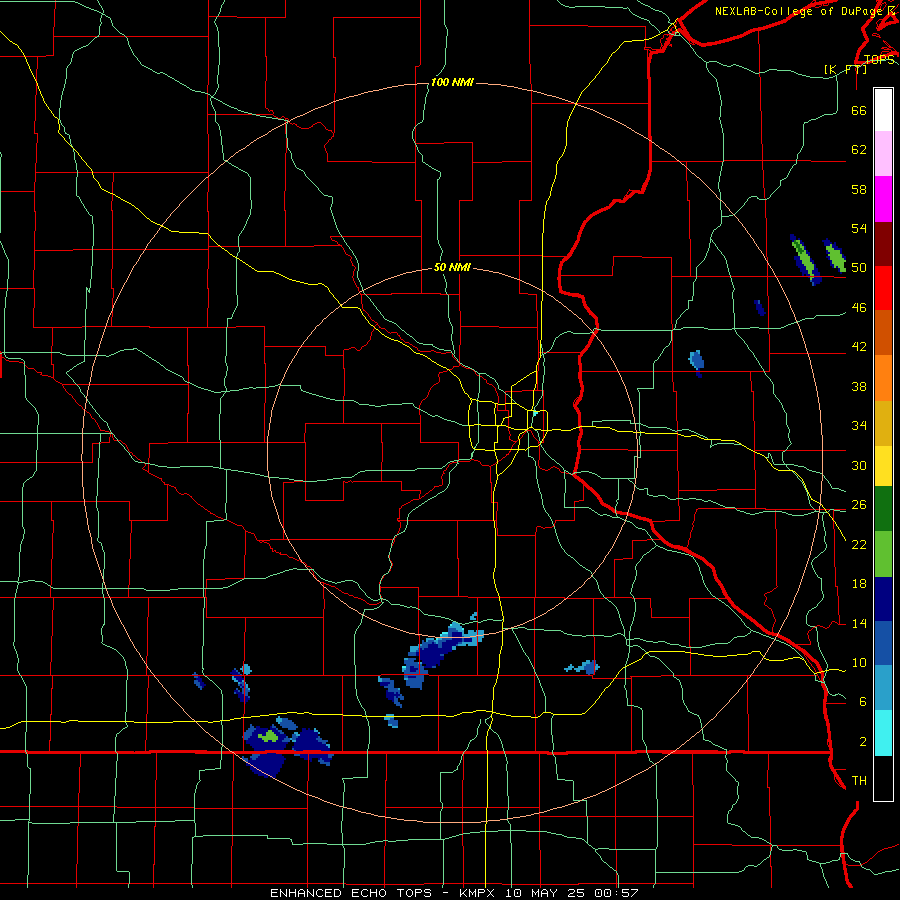Image resolution: width=900 pixels, height=900 pixels.
Task: Click the 100 NMI range ring label
Action: pyautogui.click(x=452, y=83)
